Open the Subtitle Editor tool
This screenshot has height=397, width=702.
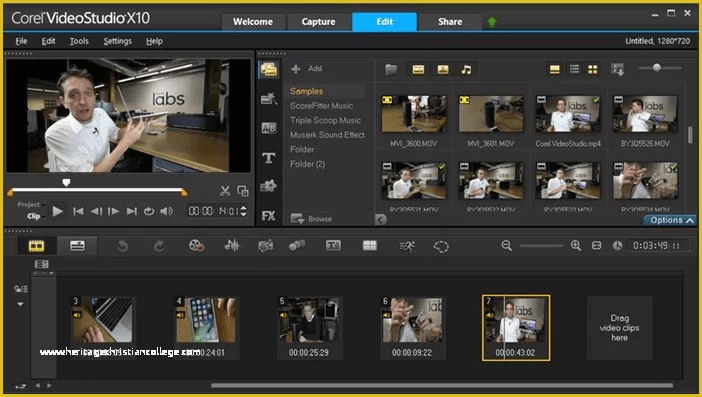pos(333,245)
